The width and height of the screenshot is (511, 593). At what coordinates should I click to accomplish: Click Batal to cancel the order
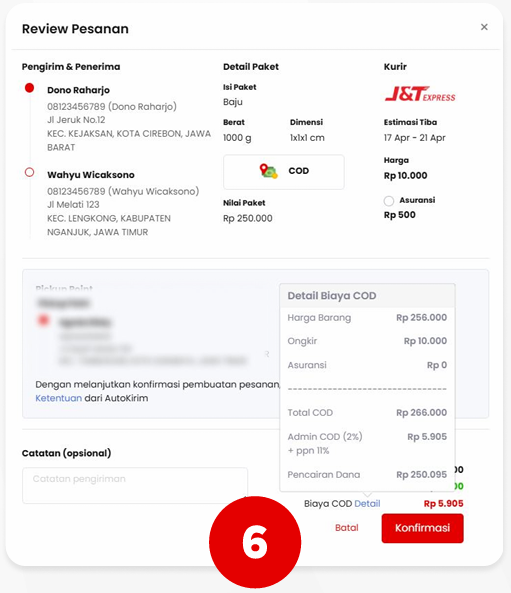pyautogui.click(x=346, y=528)
